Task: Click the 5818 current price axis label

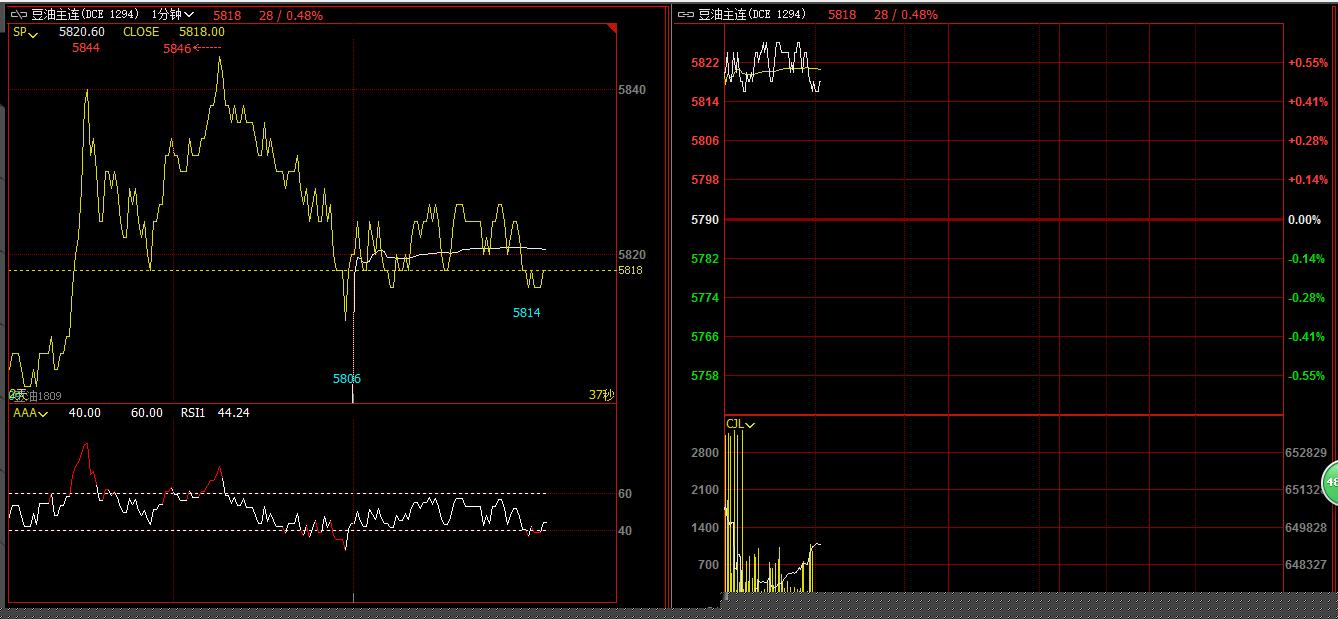Action: [631, 270]
